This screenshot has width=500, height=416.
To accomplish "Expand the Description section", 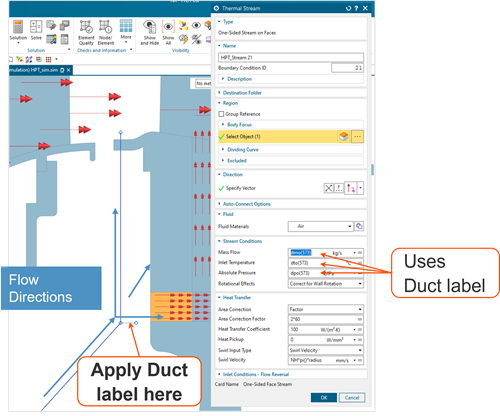I will tap(223, 79).
